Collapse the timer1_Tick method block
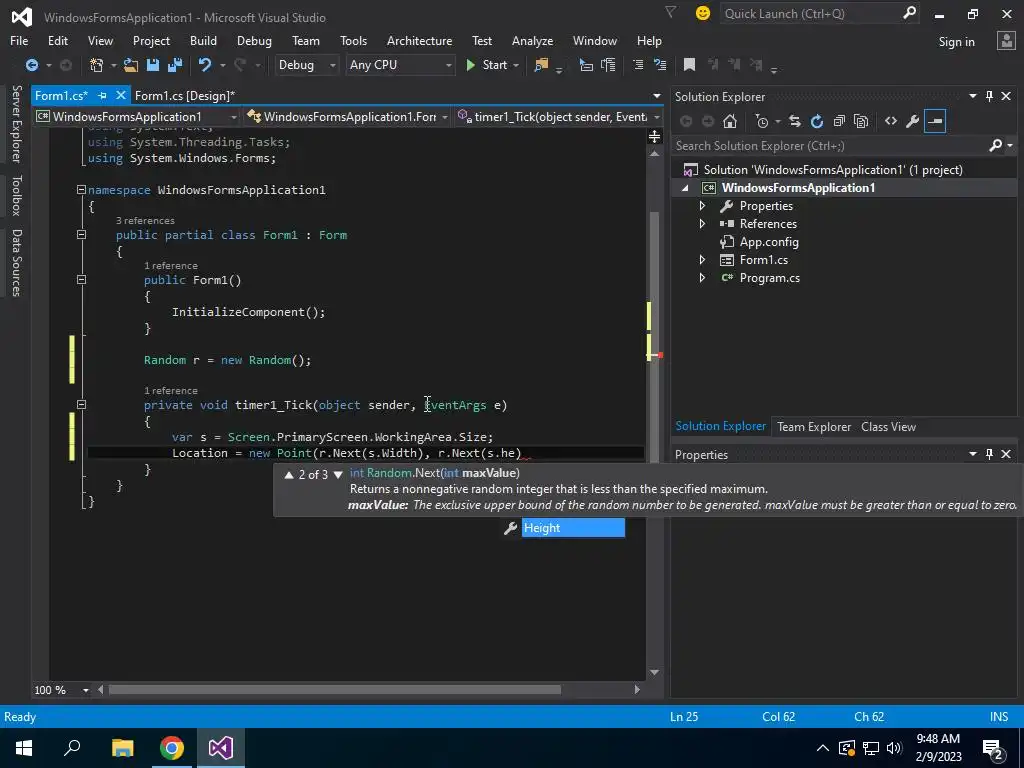Screen dimensions: 1024x768 pyautogui.click(x=81, y=404)
